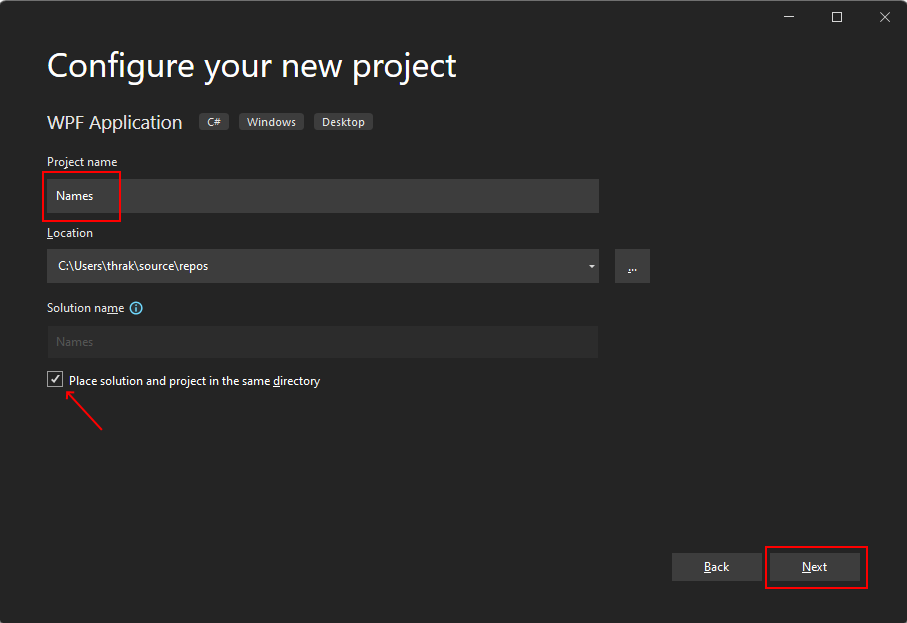Image resolution: width=907 pixels, height=623 pixels.
Task: Click the Project name label
Action: 81,161
